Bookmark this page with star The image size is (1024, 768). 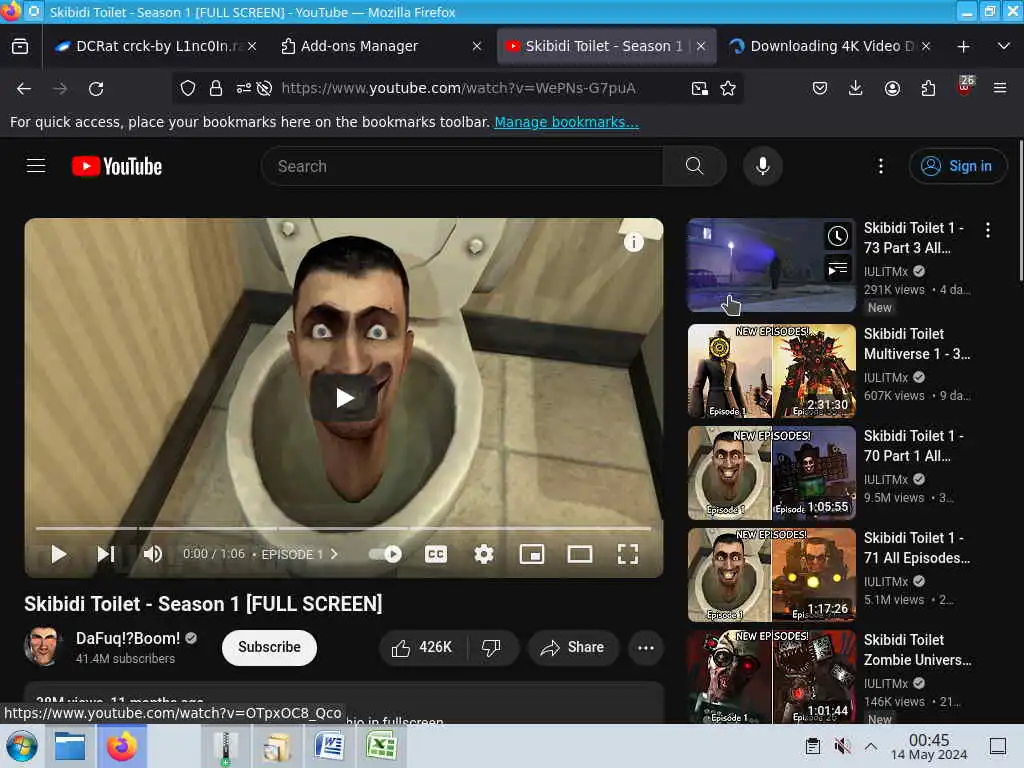click(728, 88)
